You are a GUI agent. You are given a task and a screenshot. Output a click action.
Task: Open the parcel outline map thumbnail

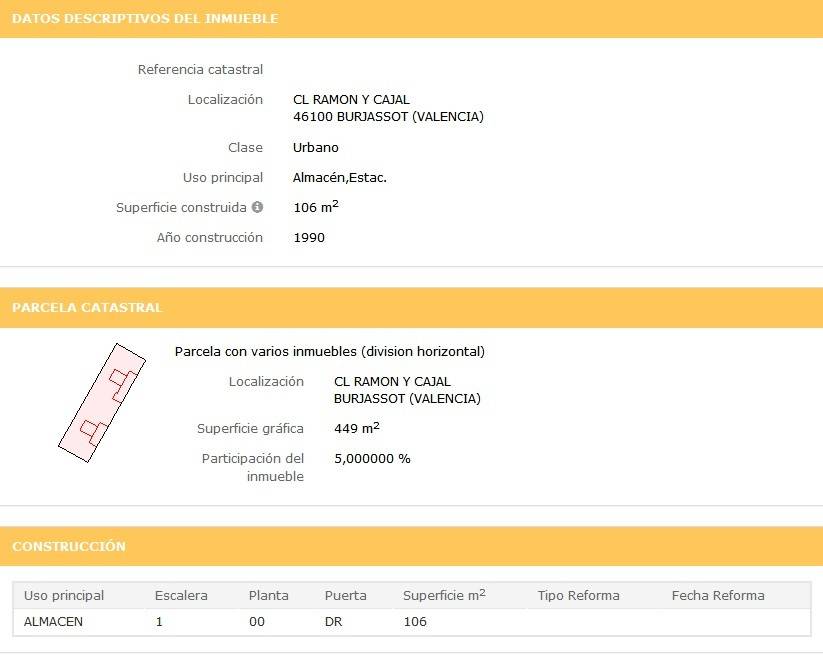(102, 403)
